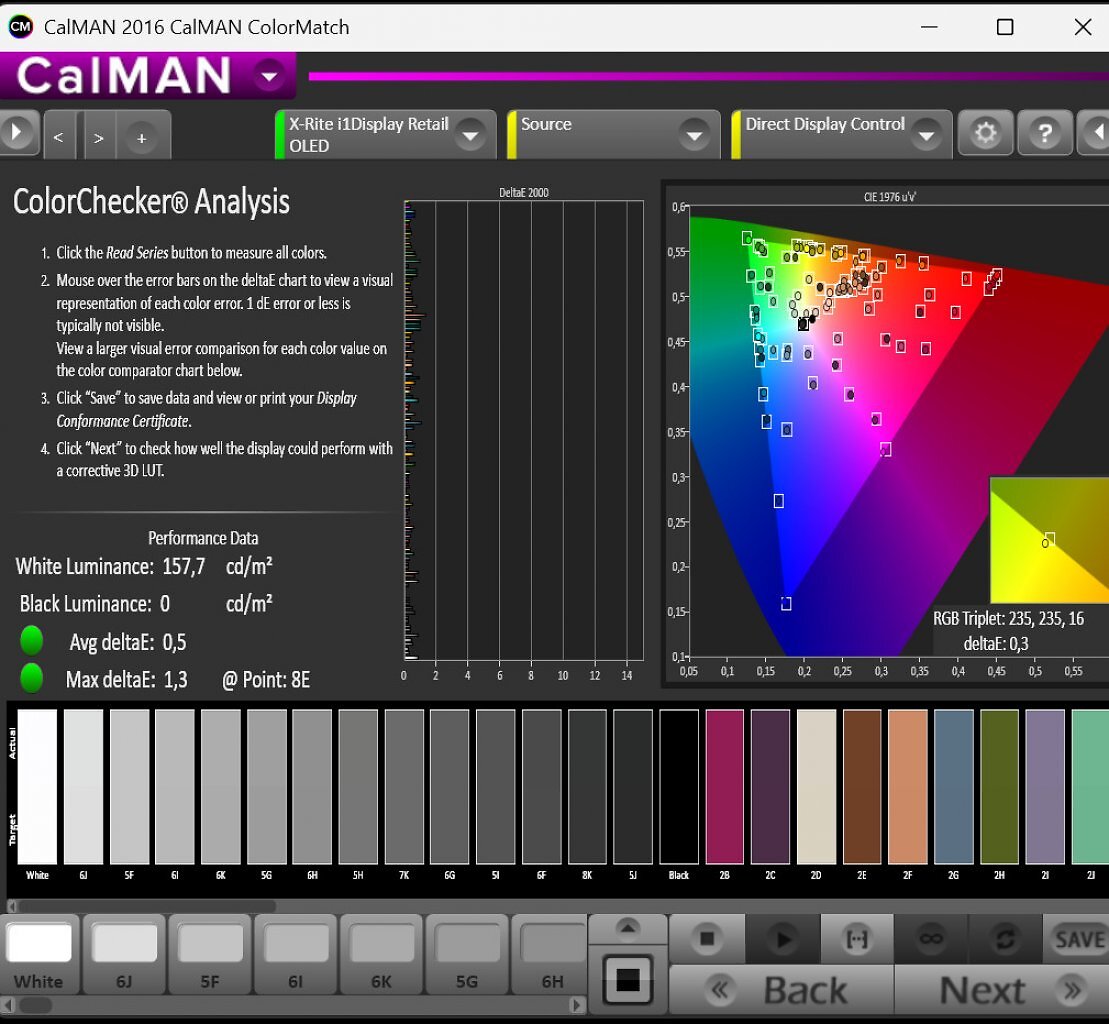The height and width of the screenshot is (1024, 1109).
Task: Click the black pattern window icon
Action: pos(627,980)
